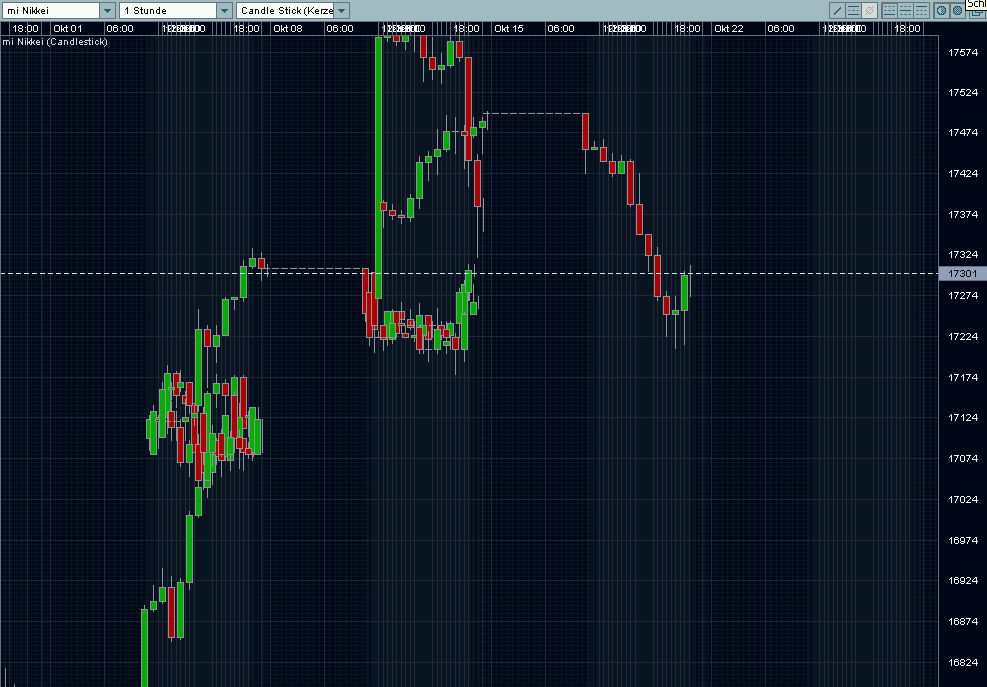Click the 17474 price axis label
Screen dimensions: 987x687
tap(963, 133)
